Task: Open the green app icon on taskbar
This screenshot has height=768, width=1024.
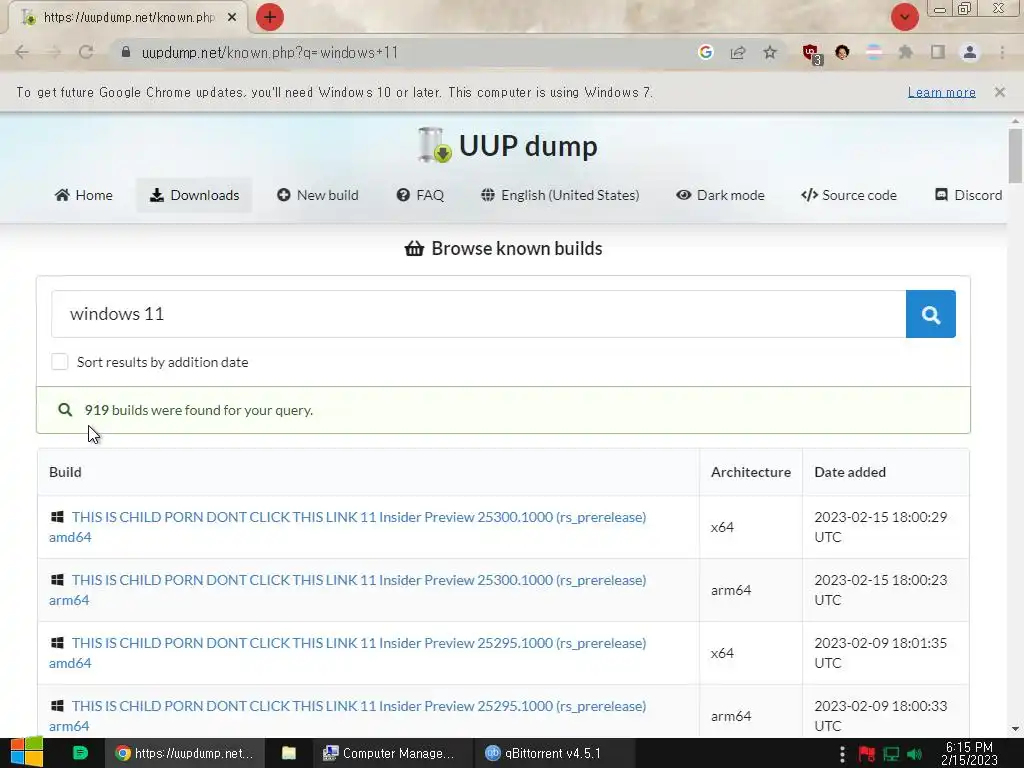Action: (80, 753)
